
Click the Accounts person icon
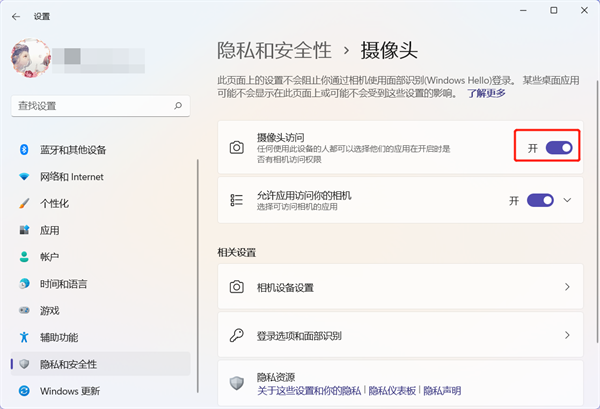coord(24,257)
